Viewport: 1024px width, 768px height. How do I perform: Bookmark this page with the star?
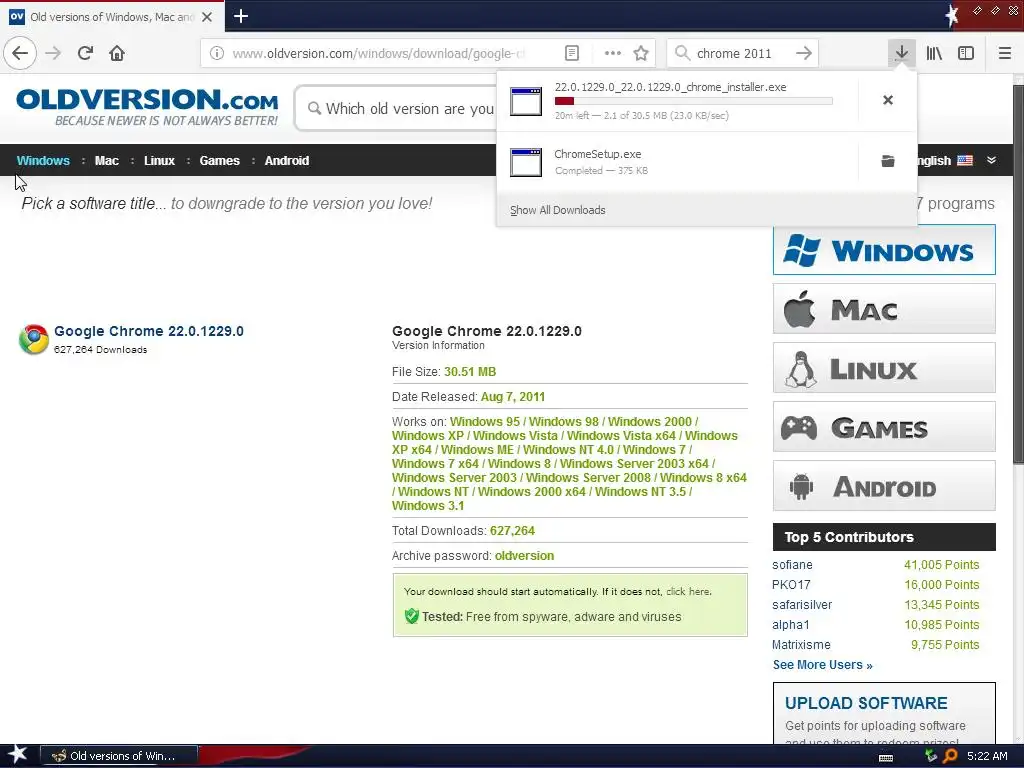coord(641,53)
